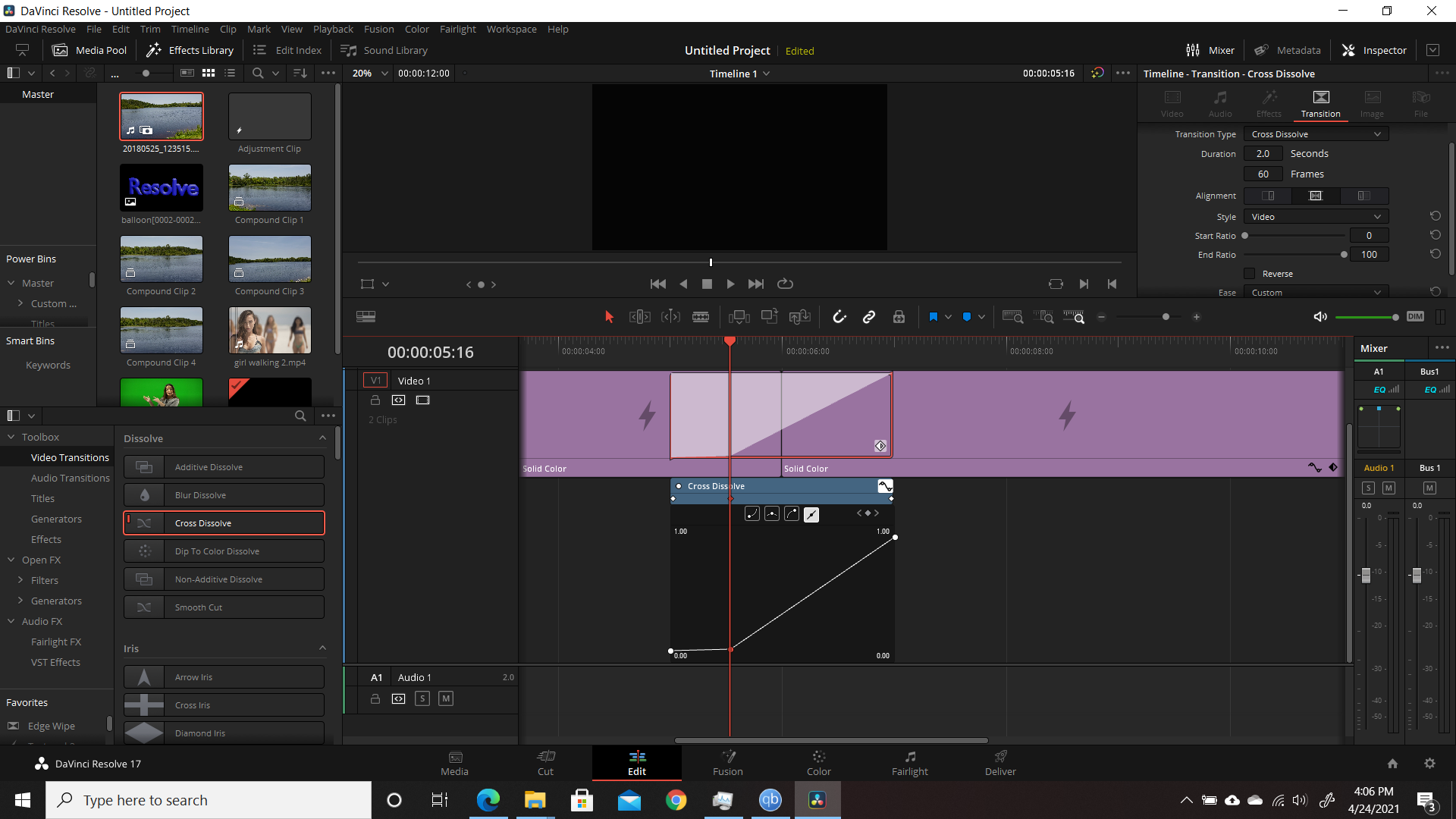Activate the Trim Edit mode tool
Image resolution: width=1456 pixels, height=819 pixels.
tap(640, 317)
